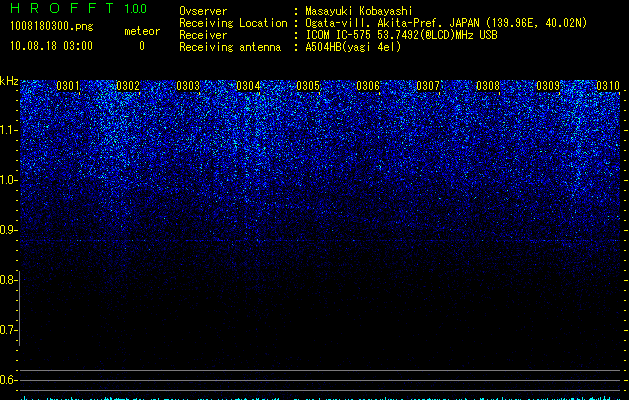Click the 1.0 frequency axis label
This screenshot has width=629, height=400.
(x=8, y=180)
